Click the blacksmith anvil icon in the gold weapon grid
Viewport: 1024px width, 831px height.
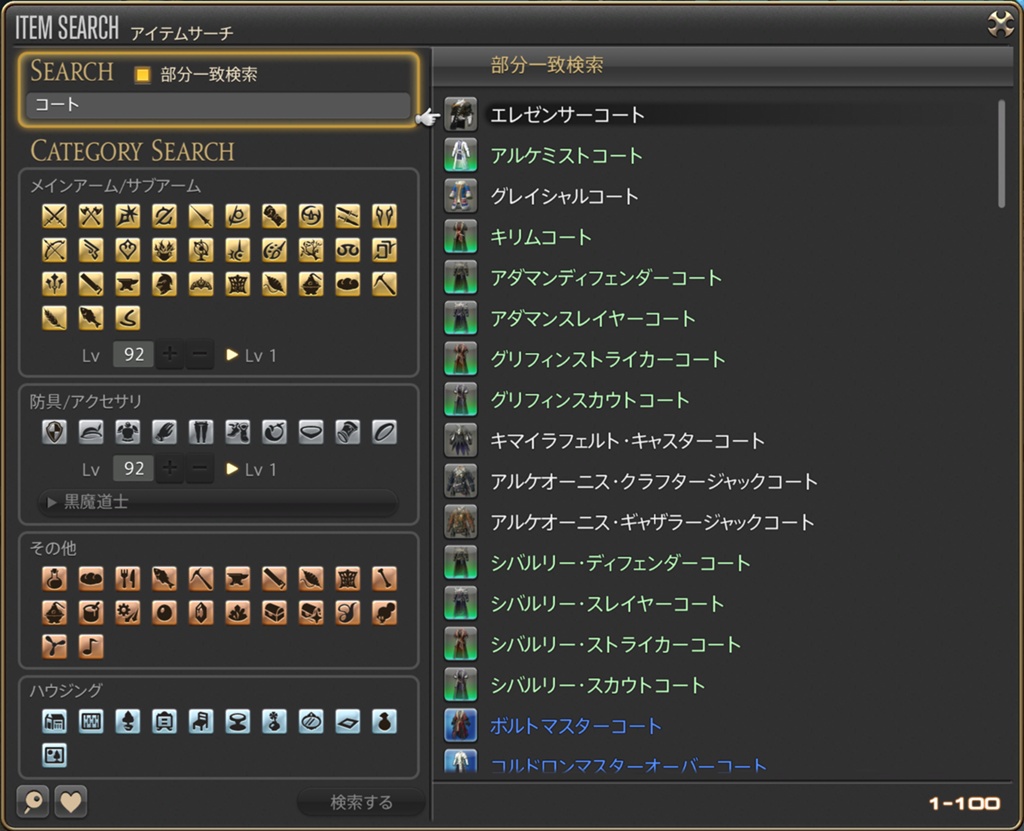(x=127, y=284)
